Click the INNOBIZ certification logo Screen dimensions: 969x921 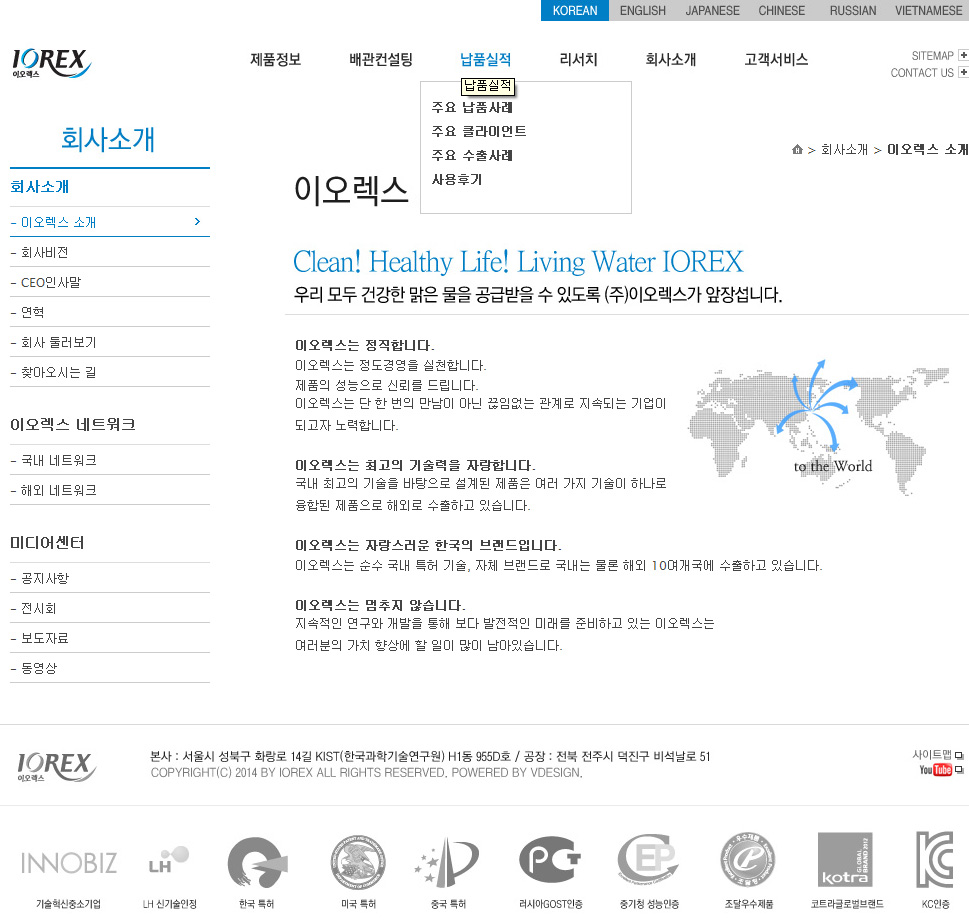pyautogui.click(x=69, y=863)
